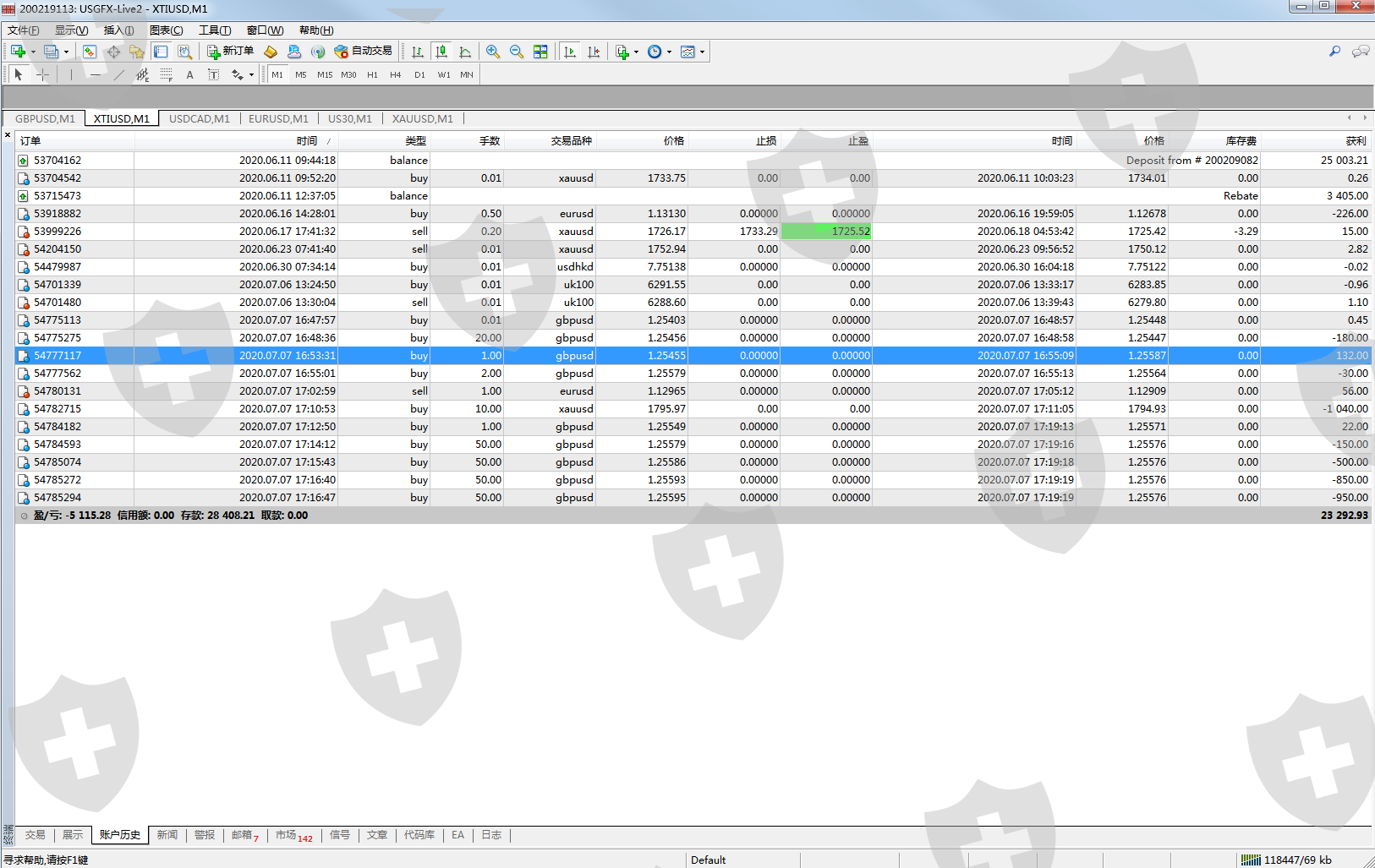Toggle the AutoTrading (自动交易) button
Viewport: 1375px width, 868px height.
click(x=364, y=52)
